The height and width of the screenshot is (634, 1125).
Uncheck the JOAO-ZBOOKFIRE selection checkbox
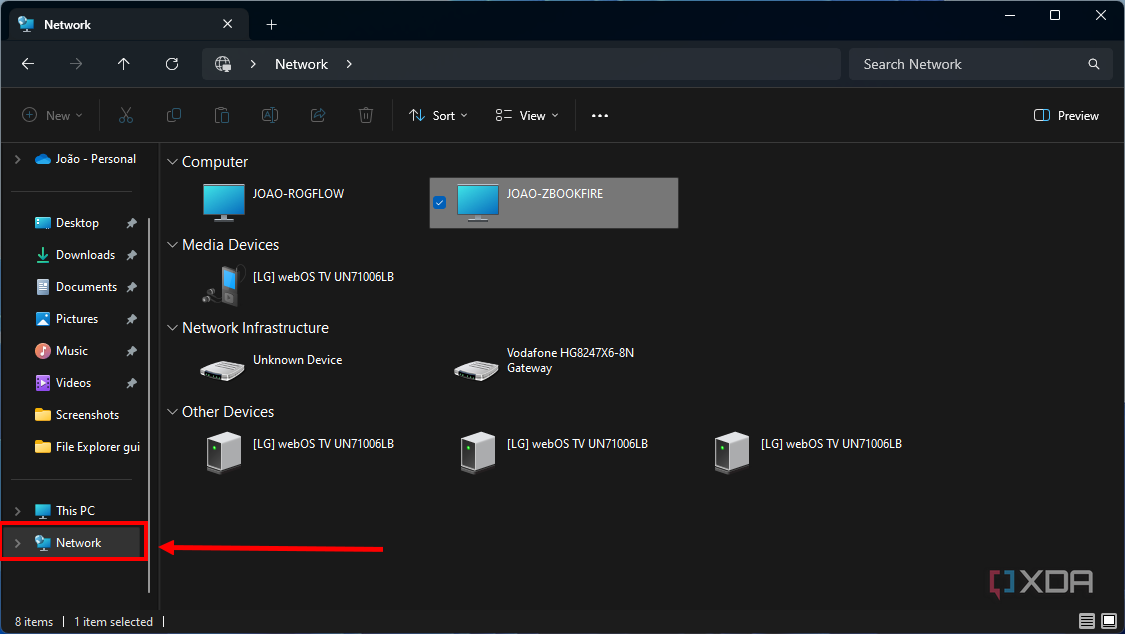[440, 202]
